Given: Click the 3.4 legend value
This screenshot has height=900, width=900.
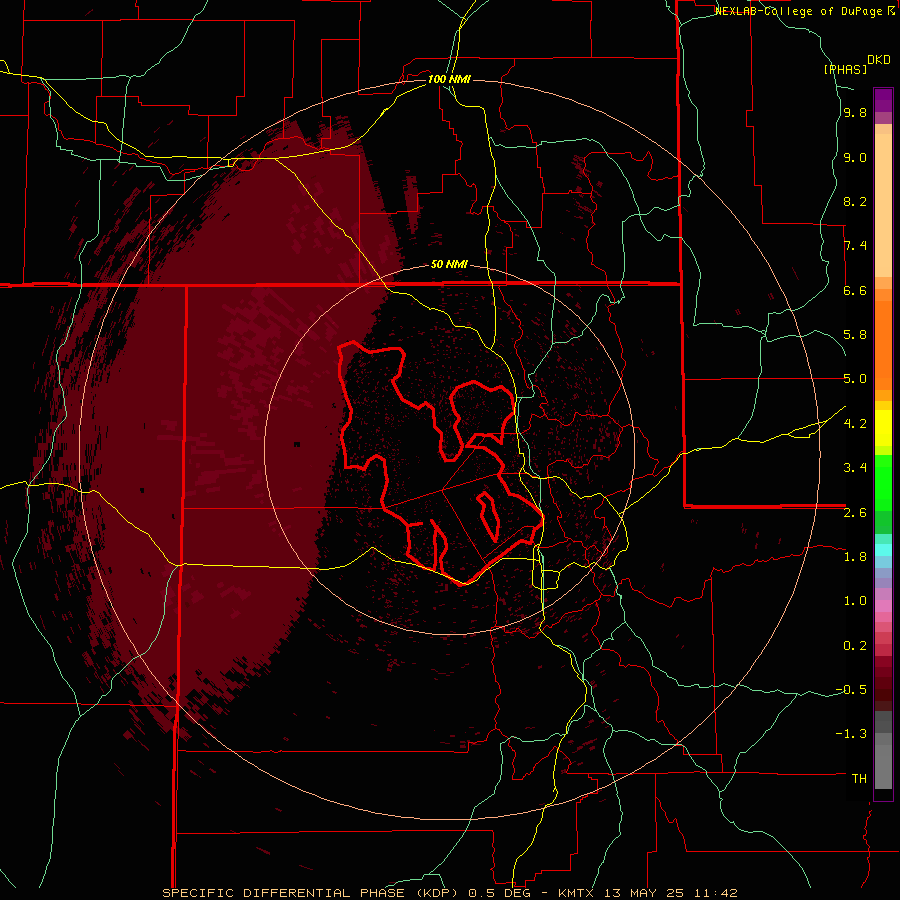Looking at the screenshot, I should point(855,468).
